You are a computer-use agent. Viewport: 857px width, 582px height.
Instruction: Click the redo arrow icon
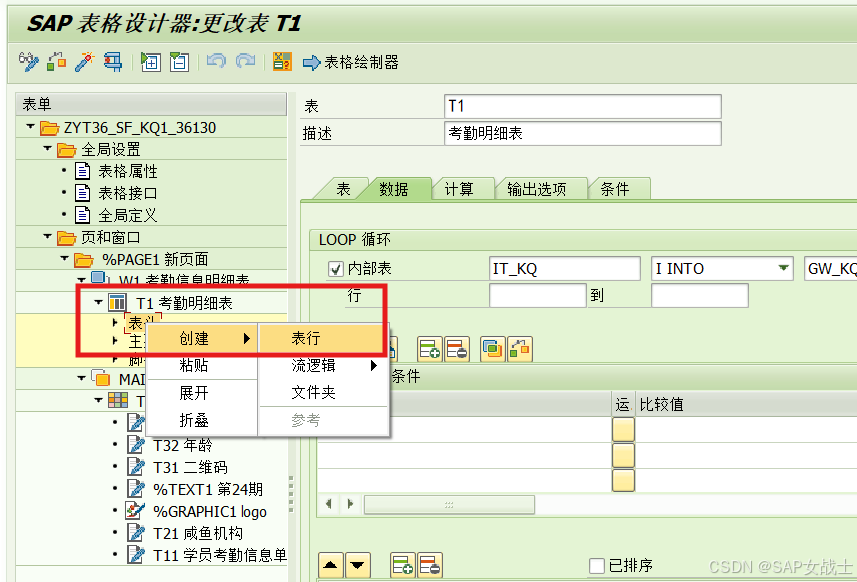[x=245, y=61]
